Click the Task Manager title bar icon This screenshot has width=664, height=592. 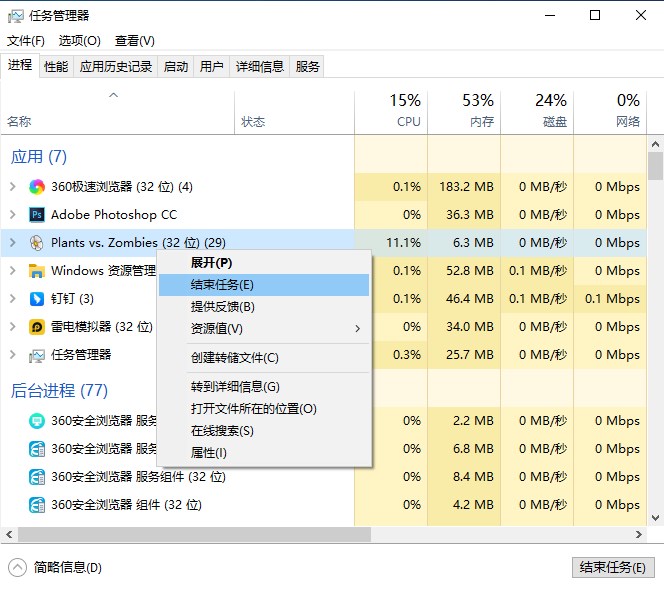point(16,16)
